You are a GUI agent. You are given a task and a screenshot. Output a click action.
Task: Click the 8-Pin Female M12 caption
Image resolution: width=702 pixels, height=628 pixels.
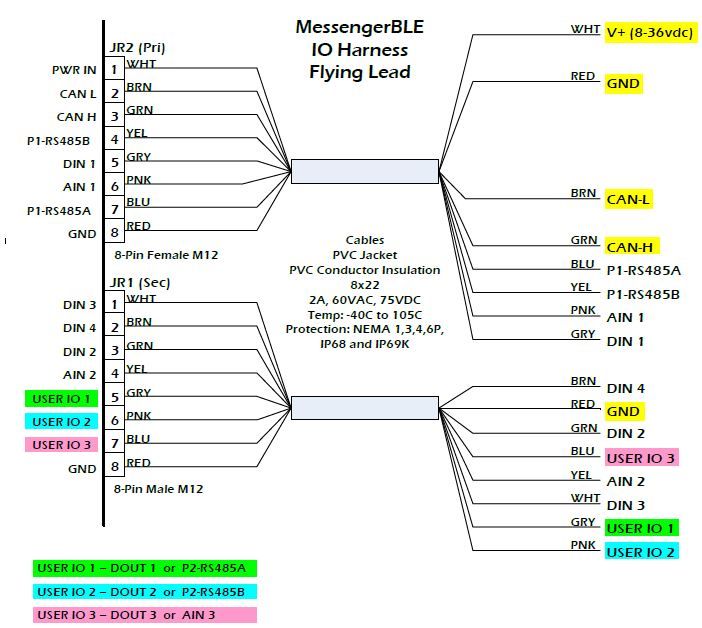[166, 255]
